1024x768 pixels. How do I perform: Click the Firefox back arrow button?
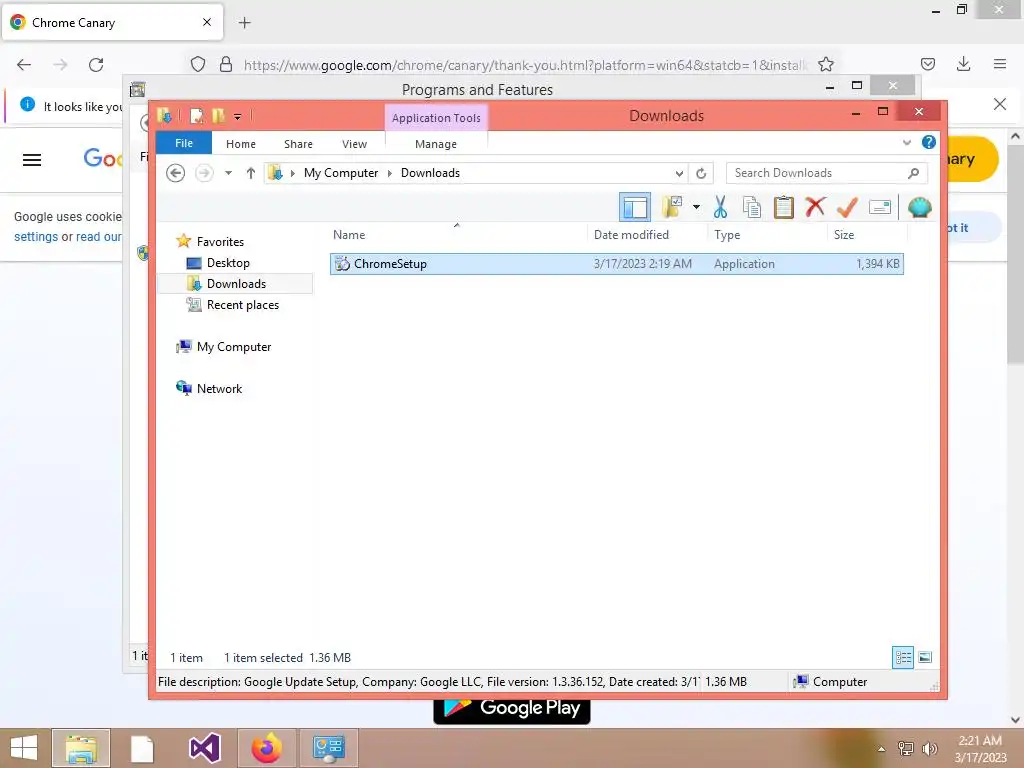(x=24, y=64)
